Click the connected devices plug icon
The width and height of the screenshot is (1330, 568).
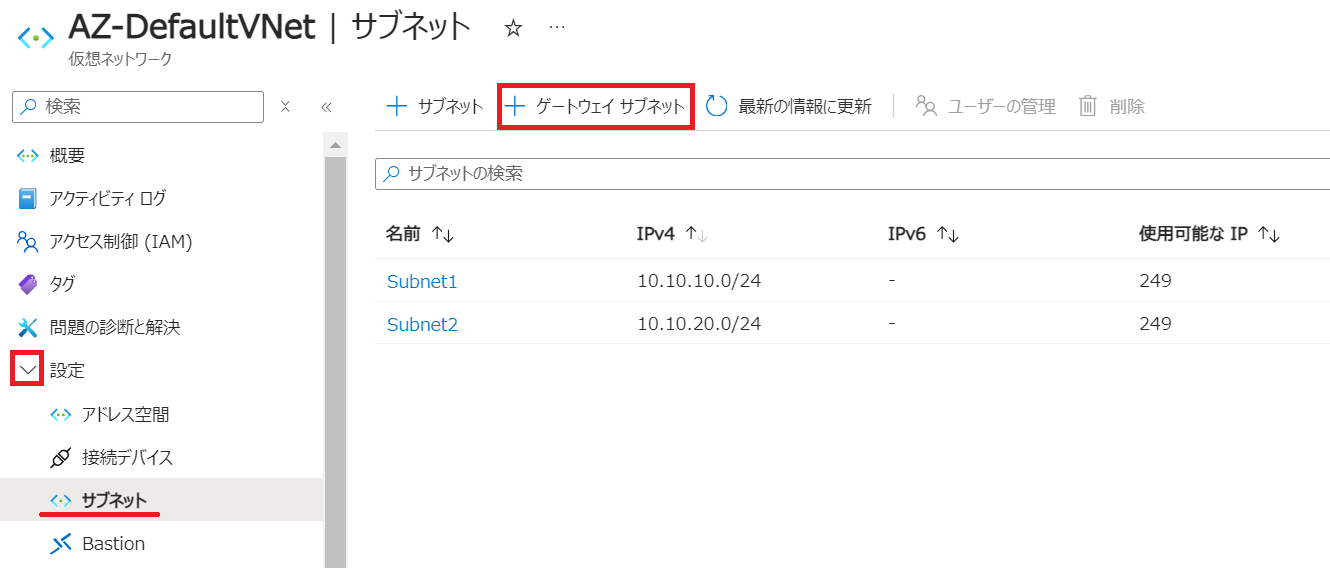click(60, 458)
